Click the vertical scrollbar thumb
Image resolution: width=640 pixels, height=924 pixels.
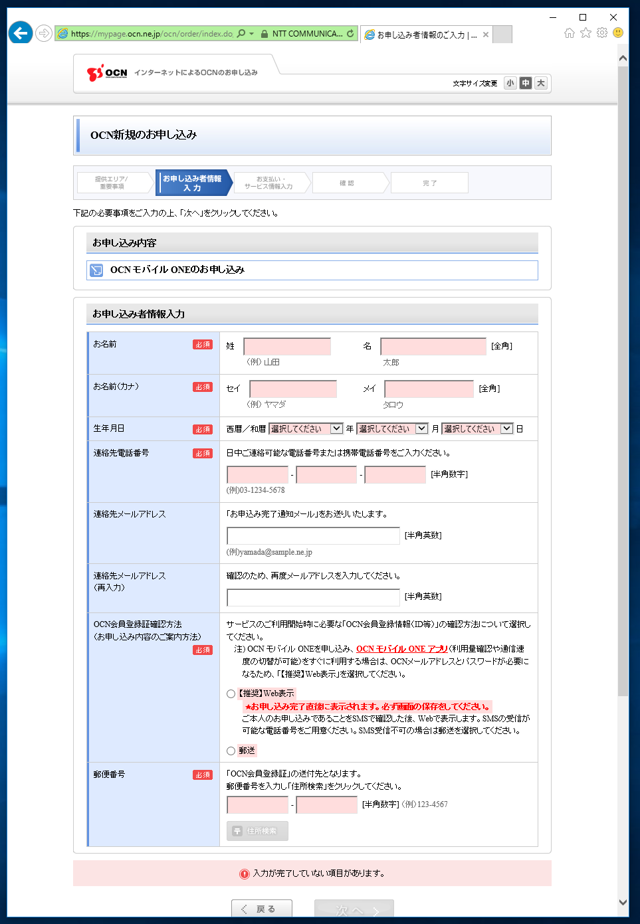[x=623, y=382]
